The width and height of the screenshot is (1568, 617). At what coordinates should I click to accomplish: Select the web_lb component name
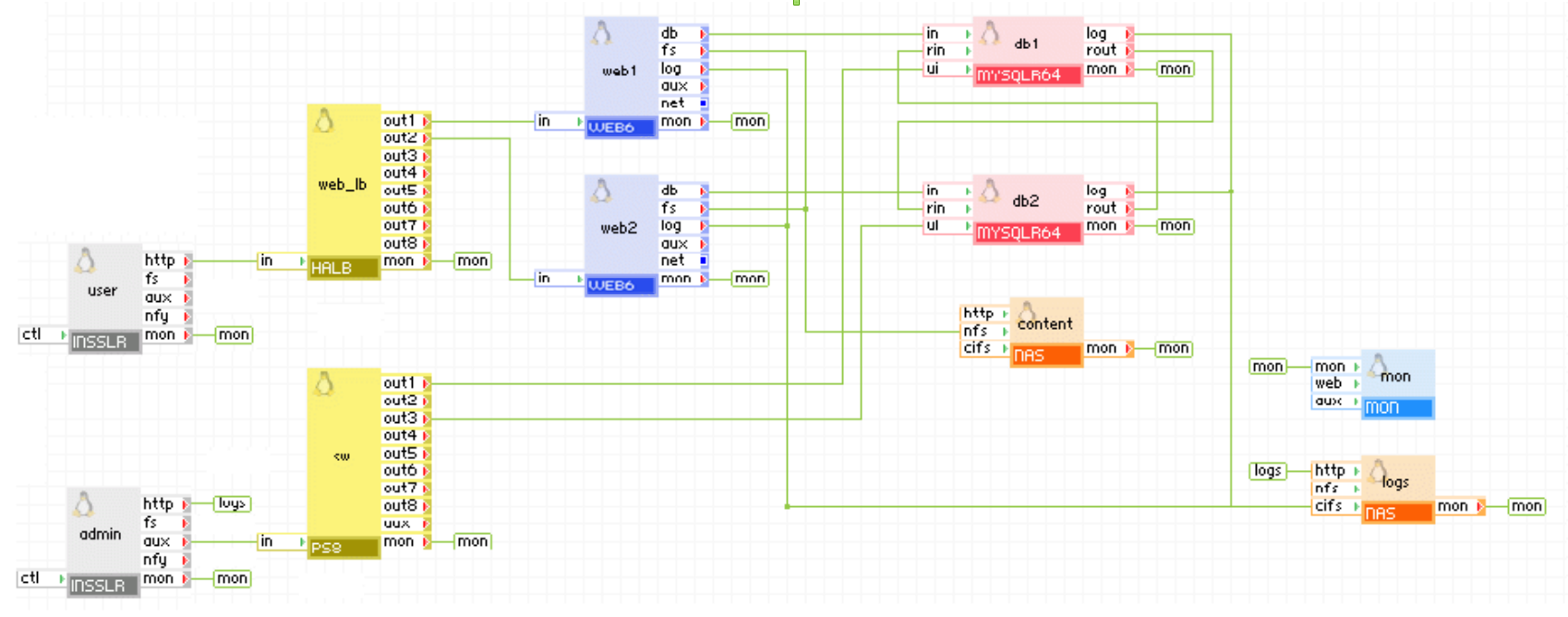point(343,185)
